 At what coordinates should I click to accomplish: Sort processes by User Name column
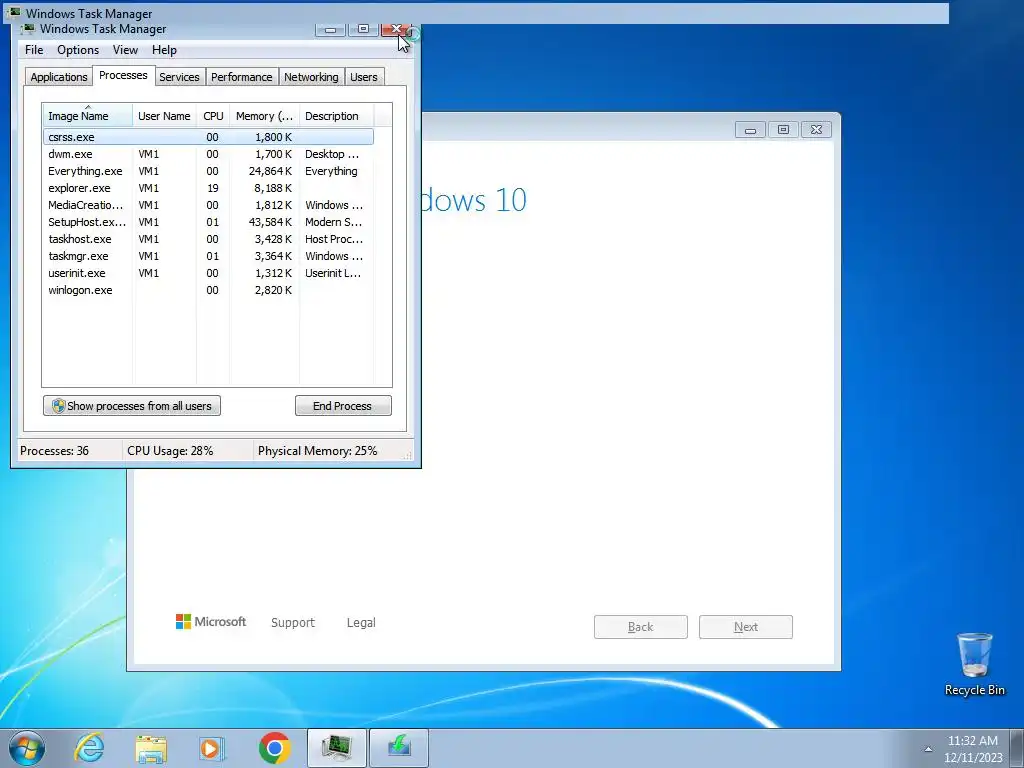[x=164, y=116]
